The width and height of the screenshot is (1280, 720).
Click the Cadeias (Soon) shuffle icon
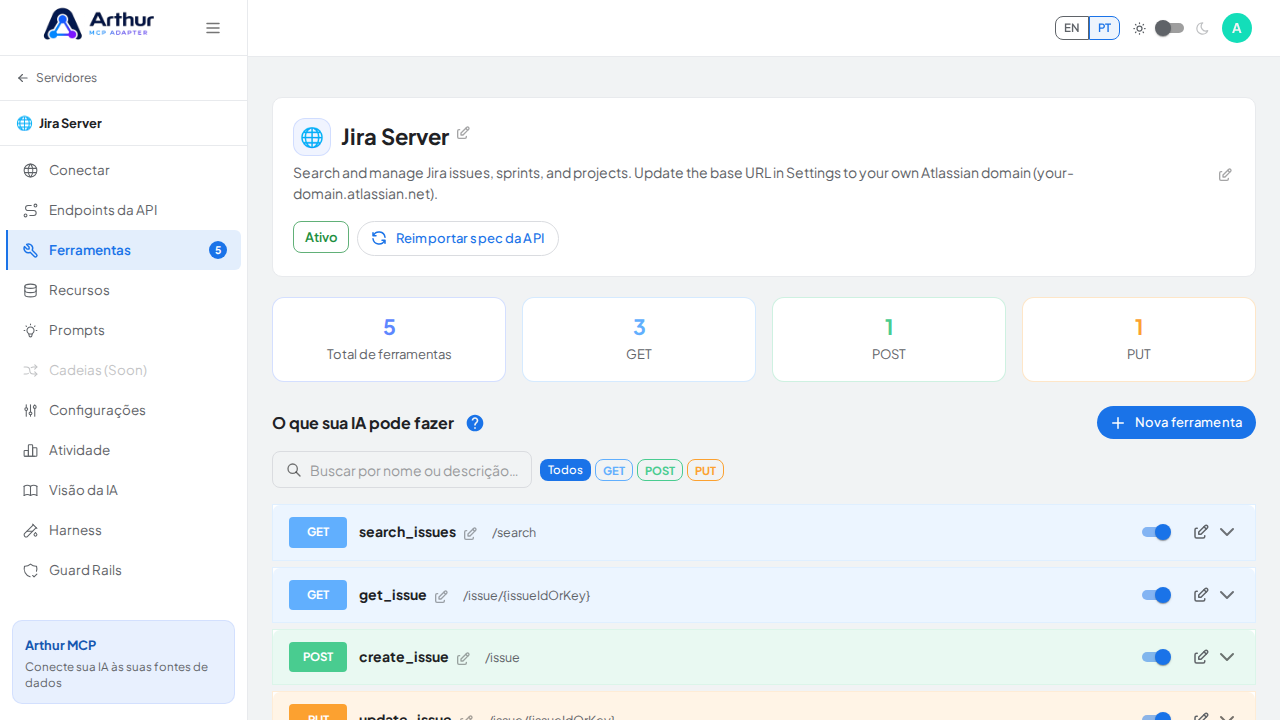(30, 370)
